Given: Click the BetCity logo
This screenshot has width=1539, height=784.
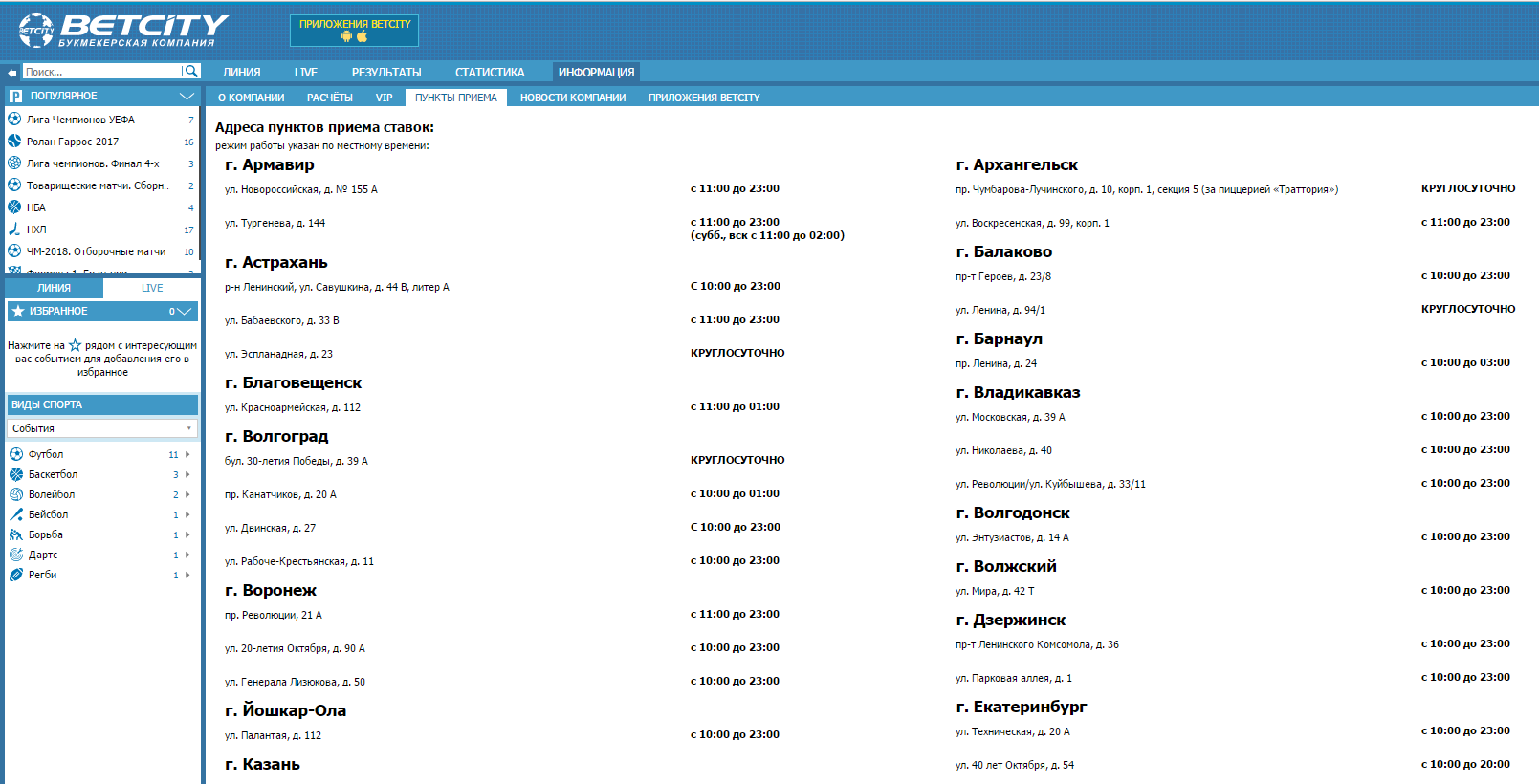Looking at the screenshot, I should click(x=122, y=31).
